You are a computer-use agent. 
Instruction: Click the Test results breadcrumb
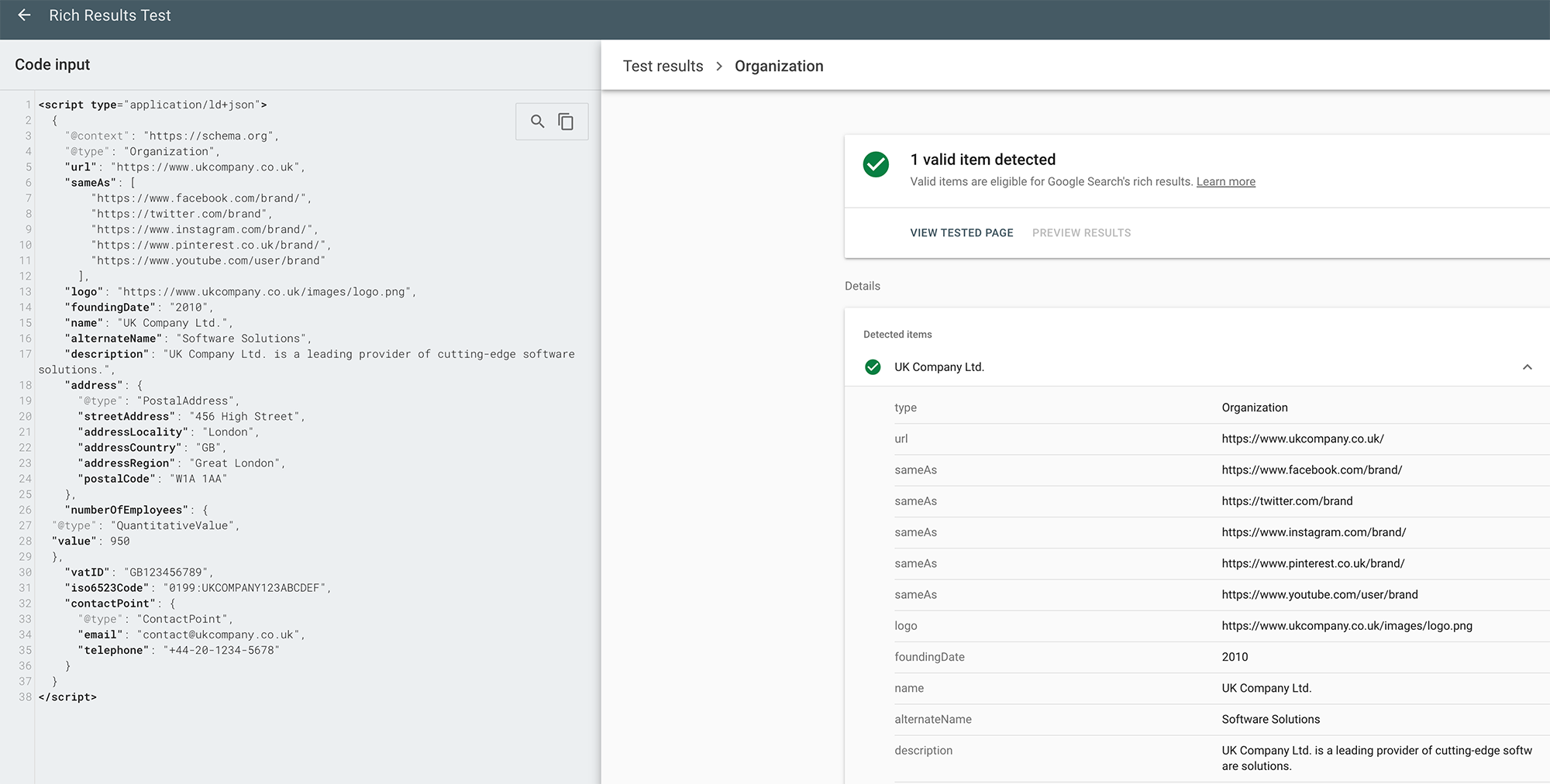coord(663,67)
